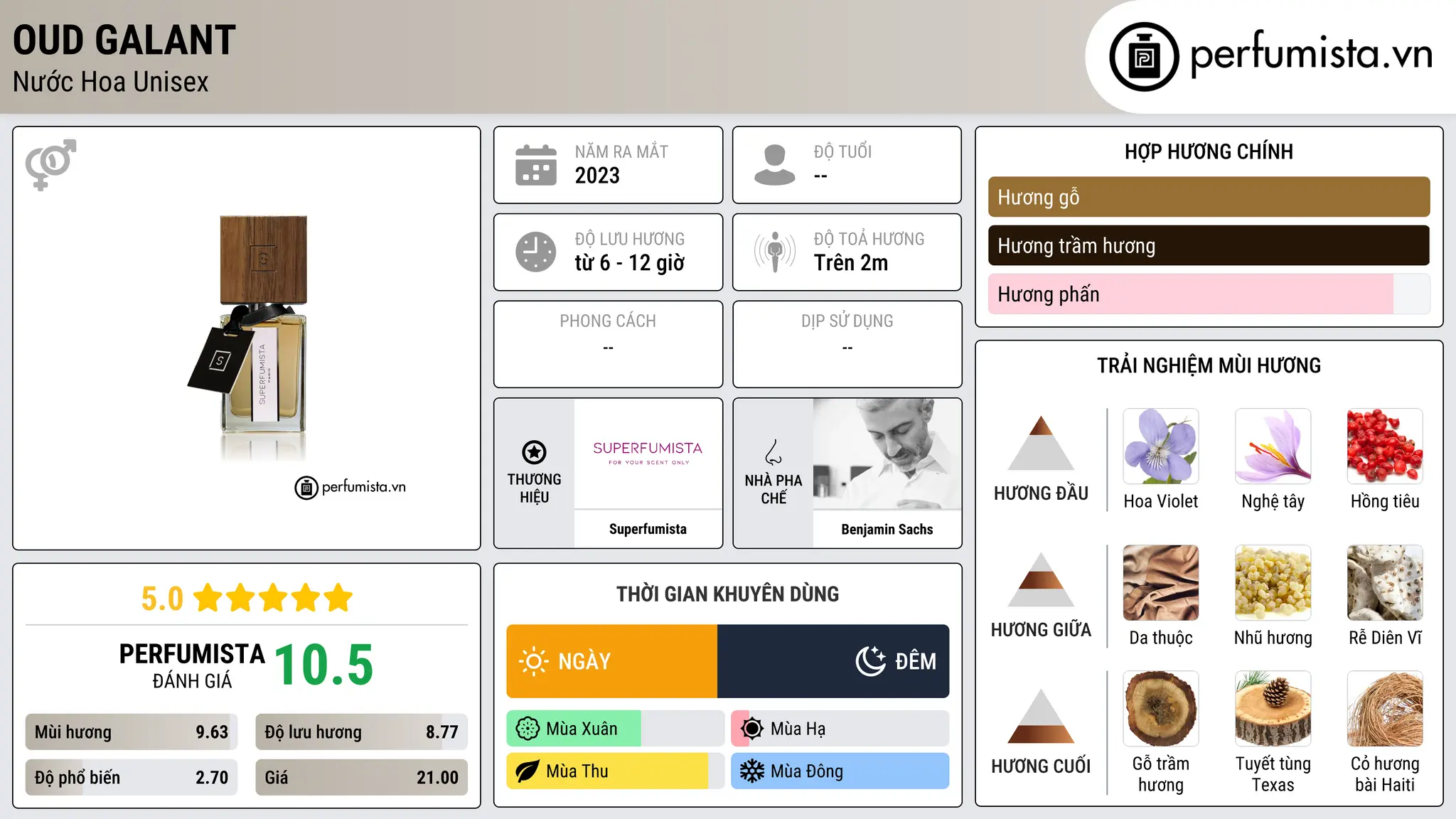Click the calendar icon beside Năm ra mắt
The image size is (1456, 819).
tap(536, 165)
